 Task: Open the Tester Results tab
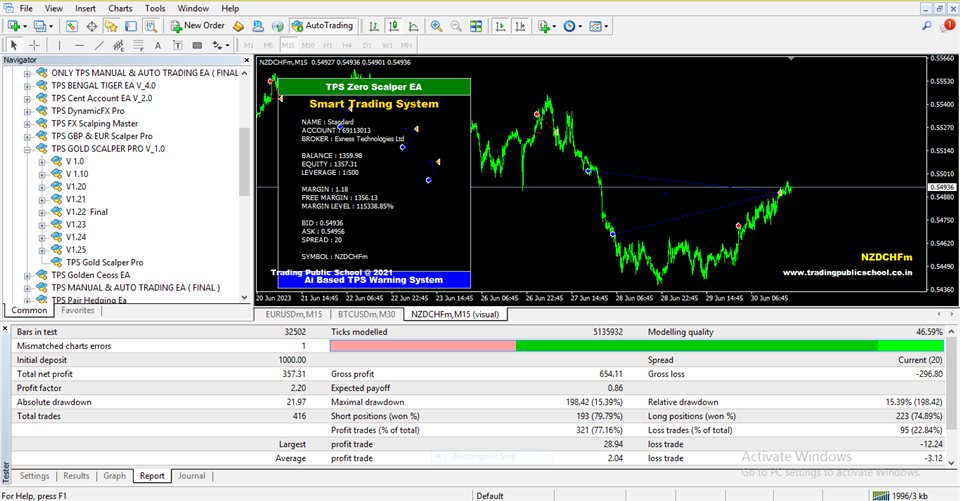click(76, 476)
